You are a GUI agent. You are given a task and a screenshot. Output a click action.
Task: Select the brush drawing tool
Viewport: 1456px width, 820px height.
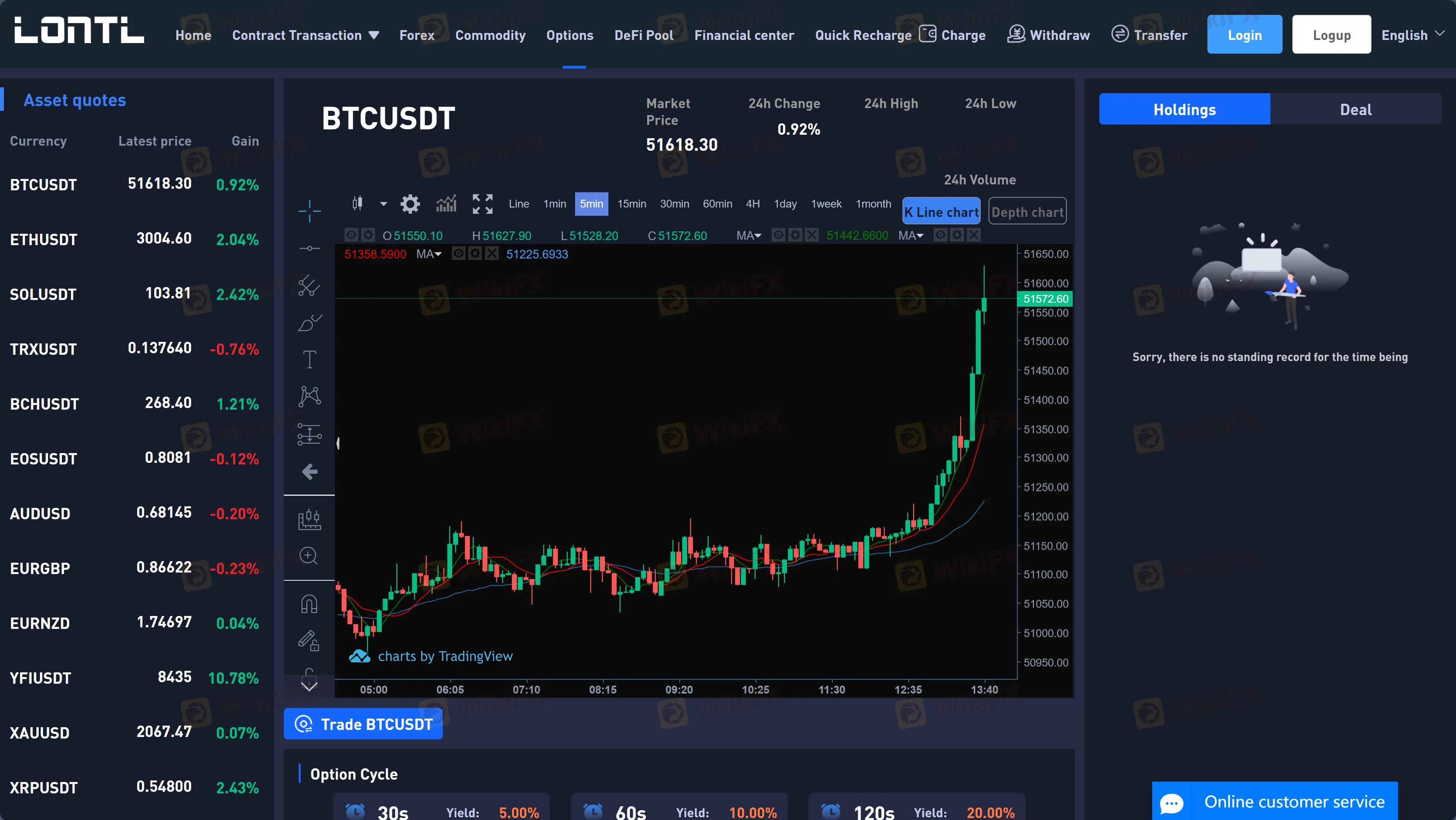tap(309, 323)
